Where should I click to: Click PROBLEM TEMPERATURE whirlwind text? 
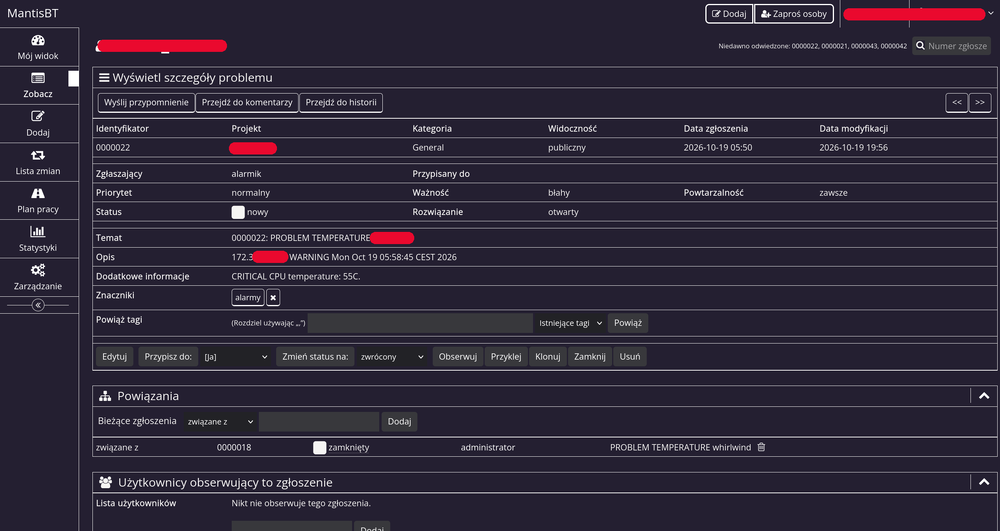[x=680, y=447]
